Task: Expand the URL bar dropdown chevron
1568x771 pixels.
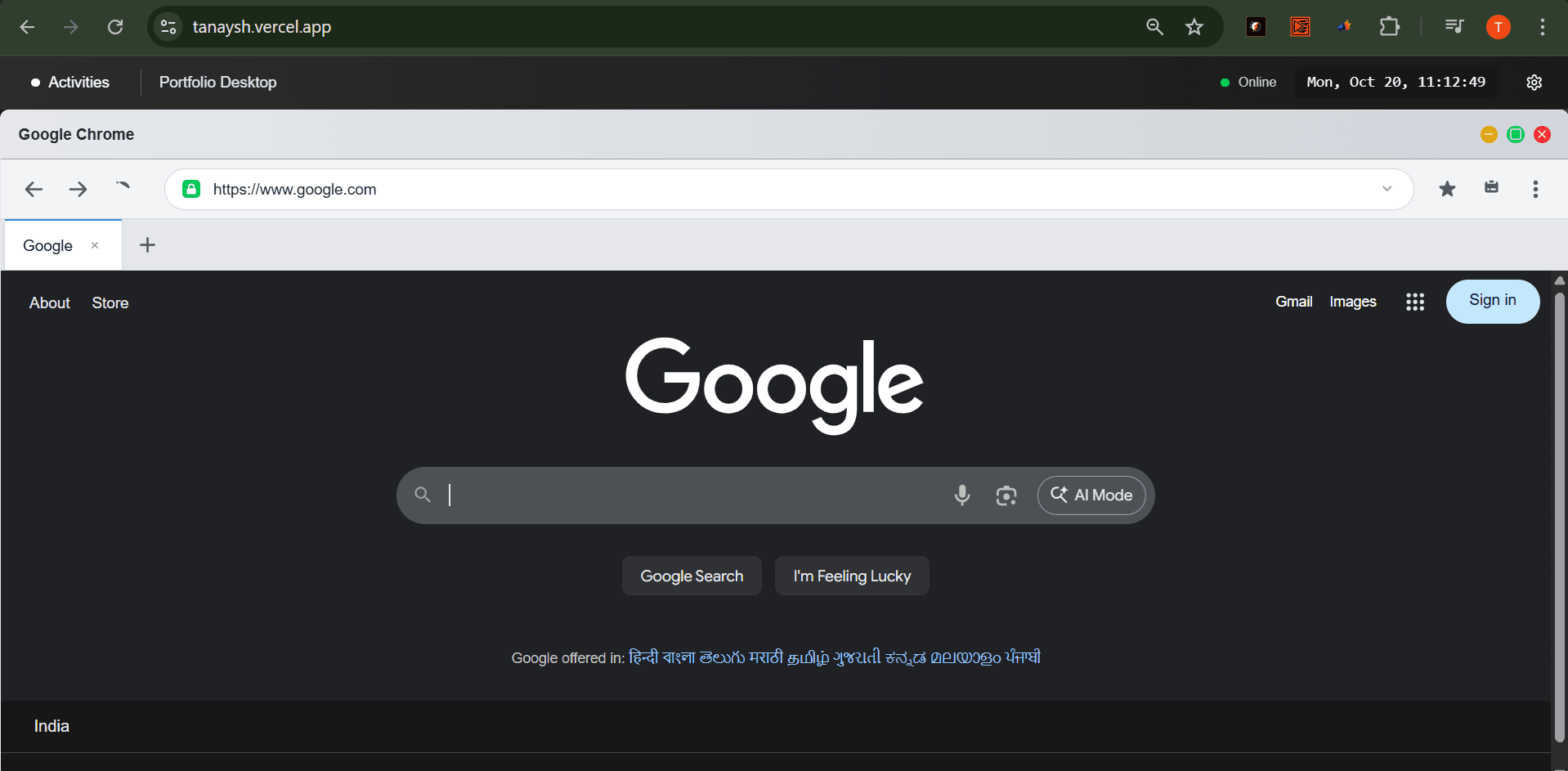Action: (1387, 189)
